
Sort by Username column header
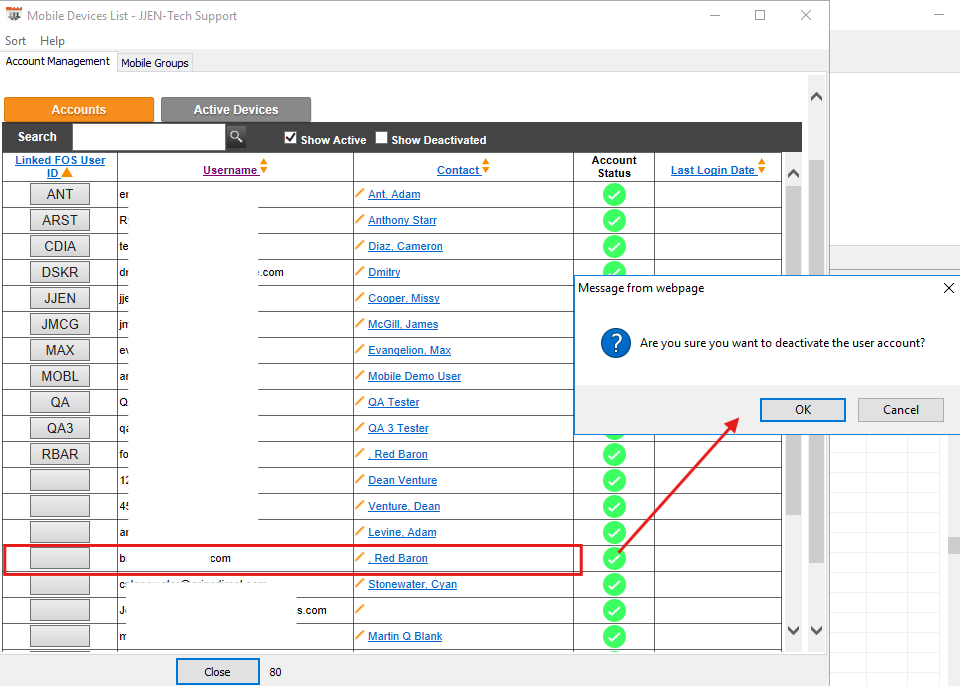(230, 170)
